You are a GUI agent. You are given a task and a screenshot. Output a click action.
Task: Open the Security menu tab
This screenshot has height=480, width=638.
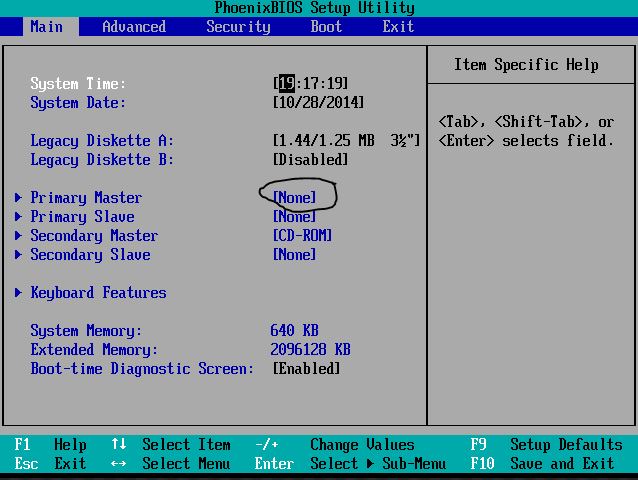coord(238,27)
